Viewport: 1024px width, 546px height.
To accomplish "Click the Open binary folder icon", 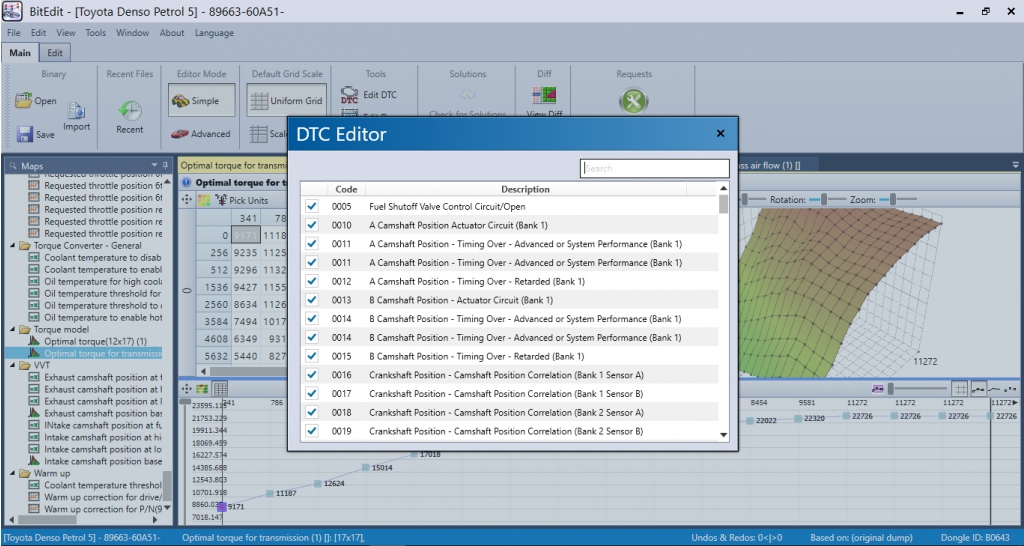I will coord(24,101).
